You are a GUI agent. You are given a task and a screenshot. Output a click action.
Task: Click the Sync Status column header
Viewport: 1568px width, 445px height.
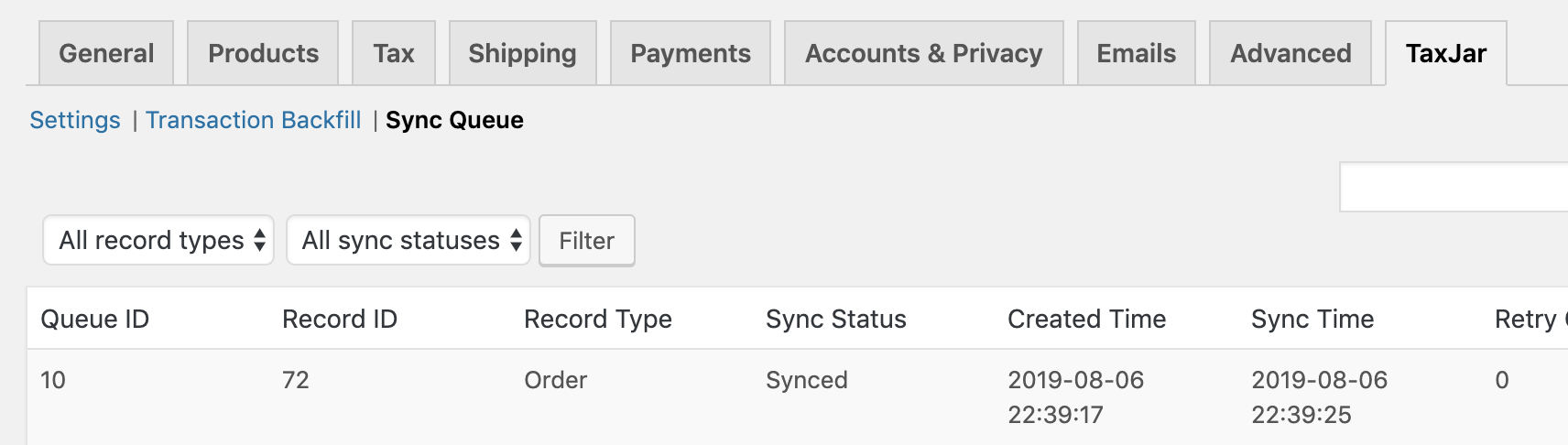click(x=836, y=319)
